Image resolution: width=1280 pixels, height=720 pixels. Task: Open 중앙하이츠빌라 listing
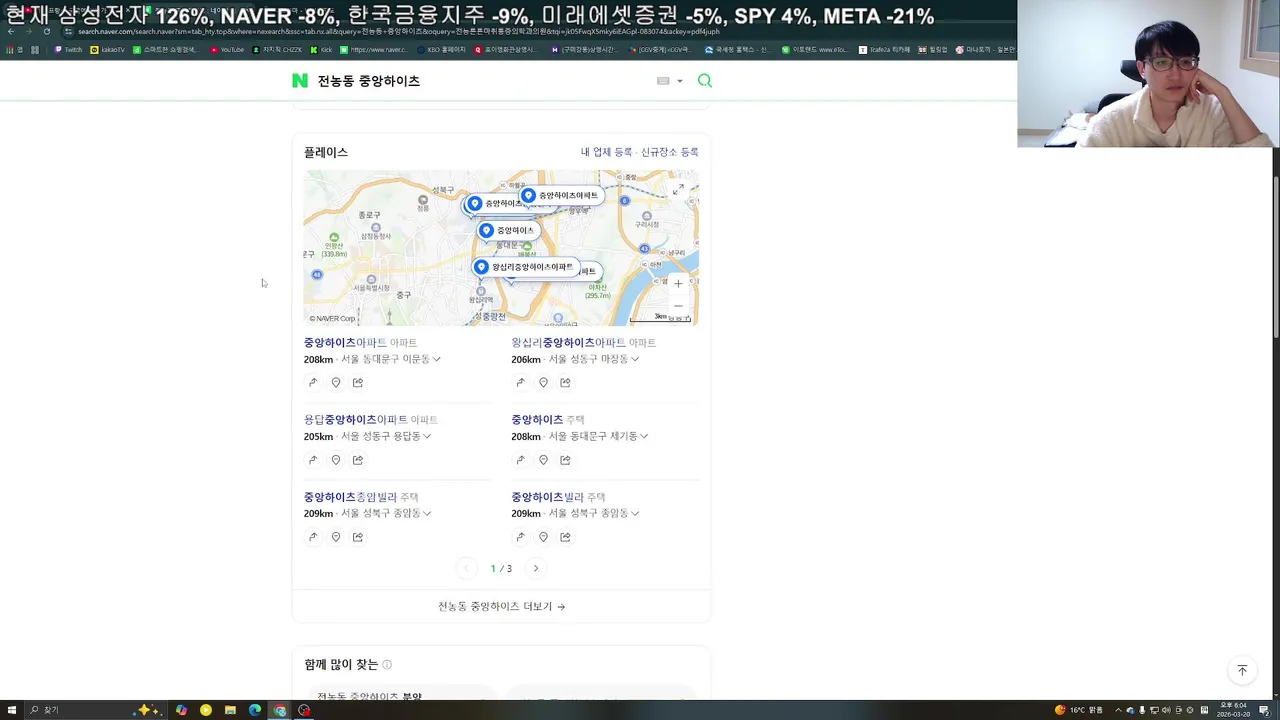coord(547,497)
